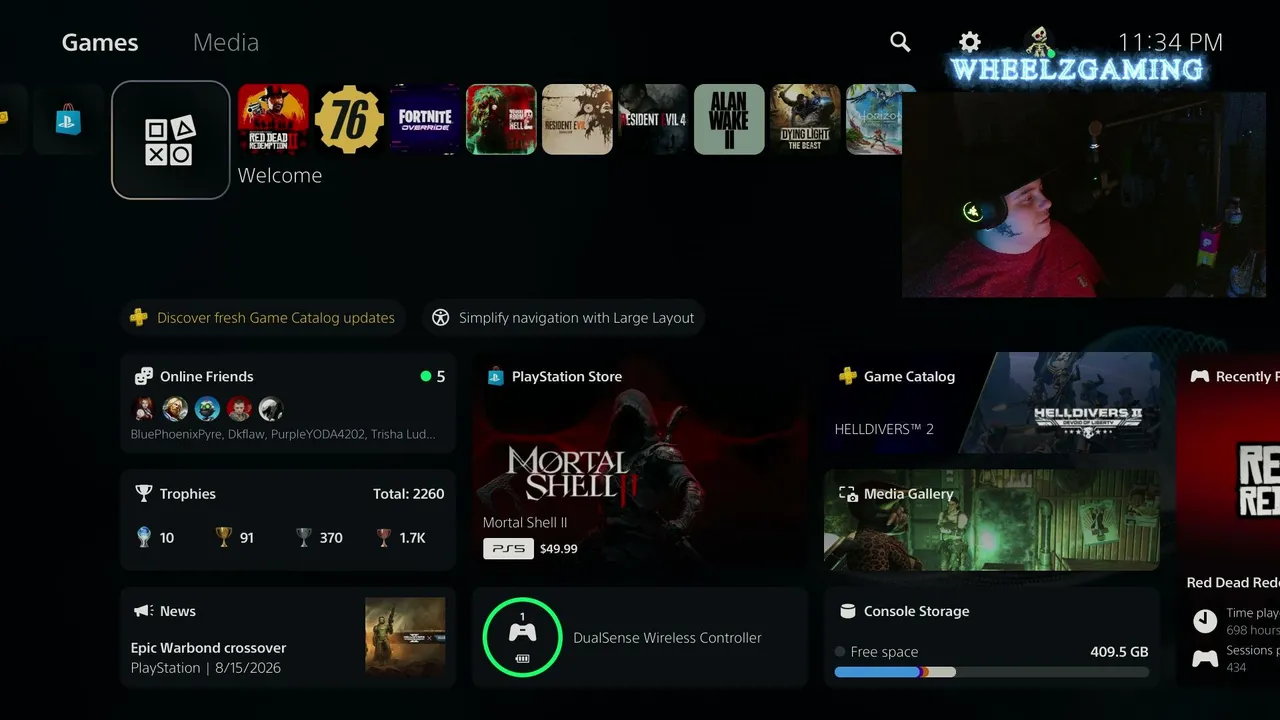Click the Total: 2260 trophy count
The image size is (1280, 720).
(408, 494)
